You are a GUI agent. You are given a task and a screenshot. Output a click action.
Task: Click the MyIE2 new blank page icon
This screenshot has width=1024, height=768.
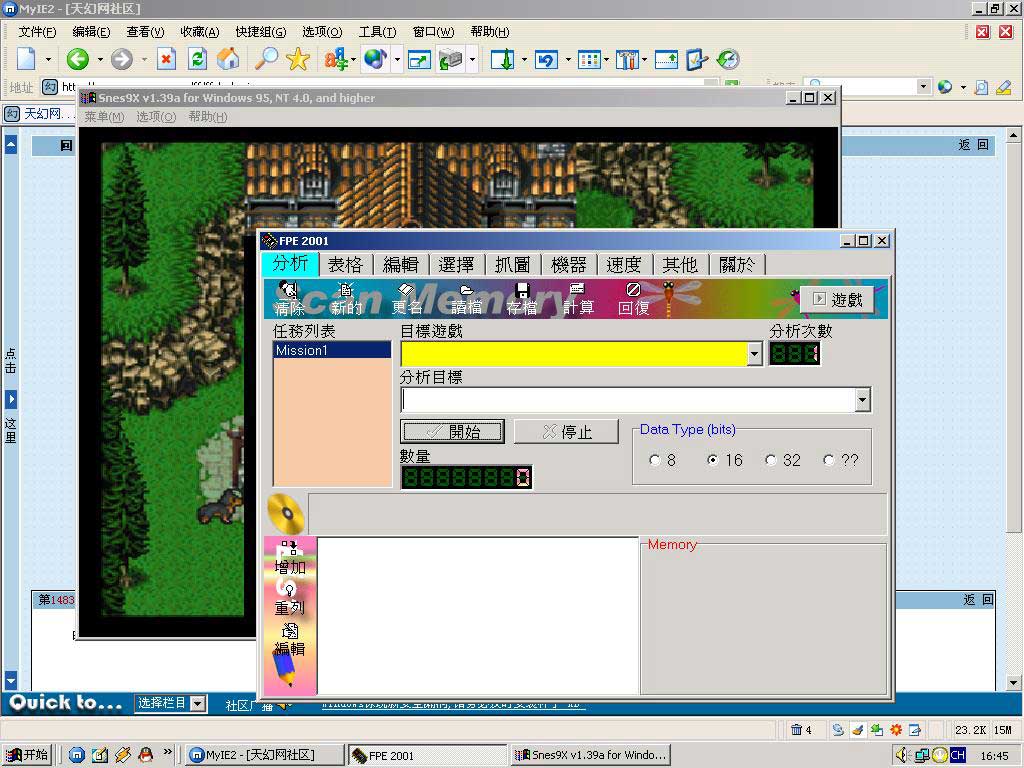pos(26,59)
